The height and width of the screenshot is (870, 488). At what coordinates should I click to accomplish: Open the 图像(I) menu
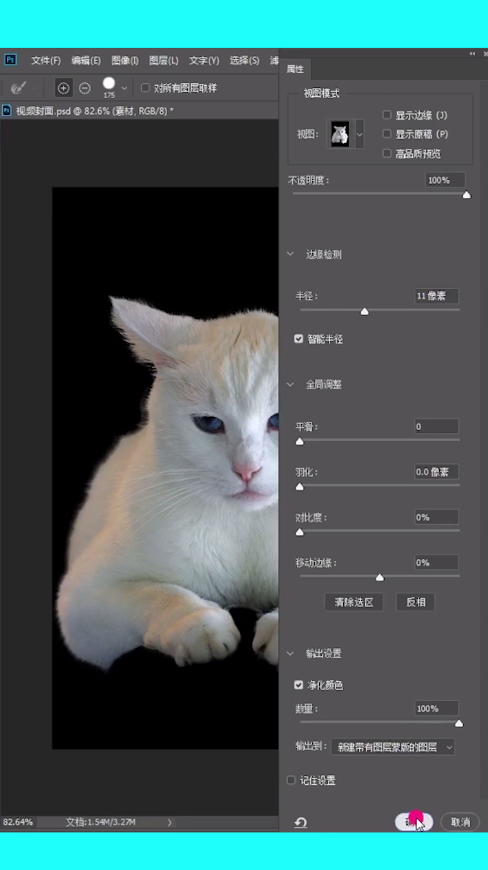(x=125, y=60)
